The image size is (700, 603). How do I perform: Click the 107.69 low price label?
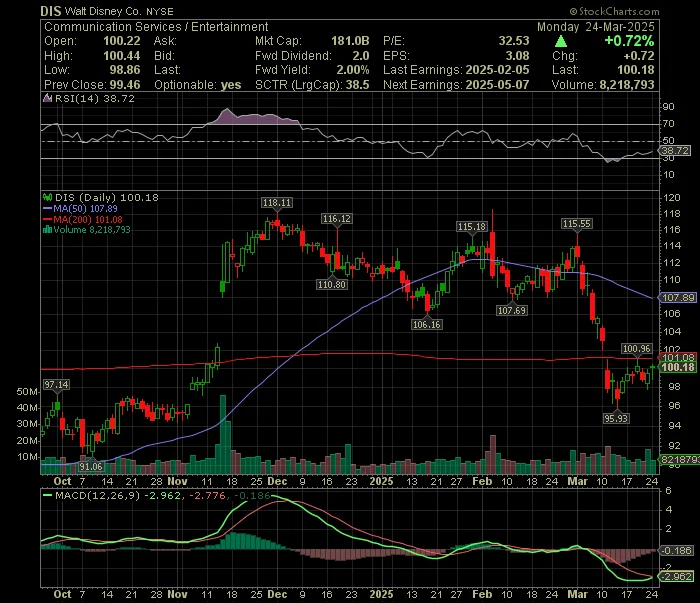512,310
